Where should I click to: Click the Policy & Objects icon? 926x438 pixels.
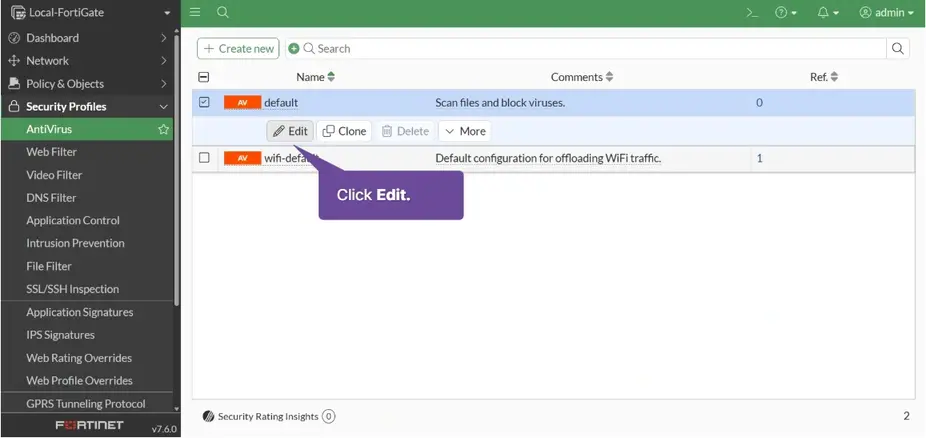14,84
